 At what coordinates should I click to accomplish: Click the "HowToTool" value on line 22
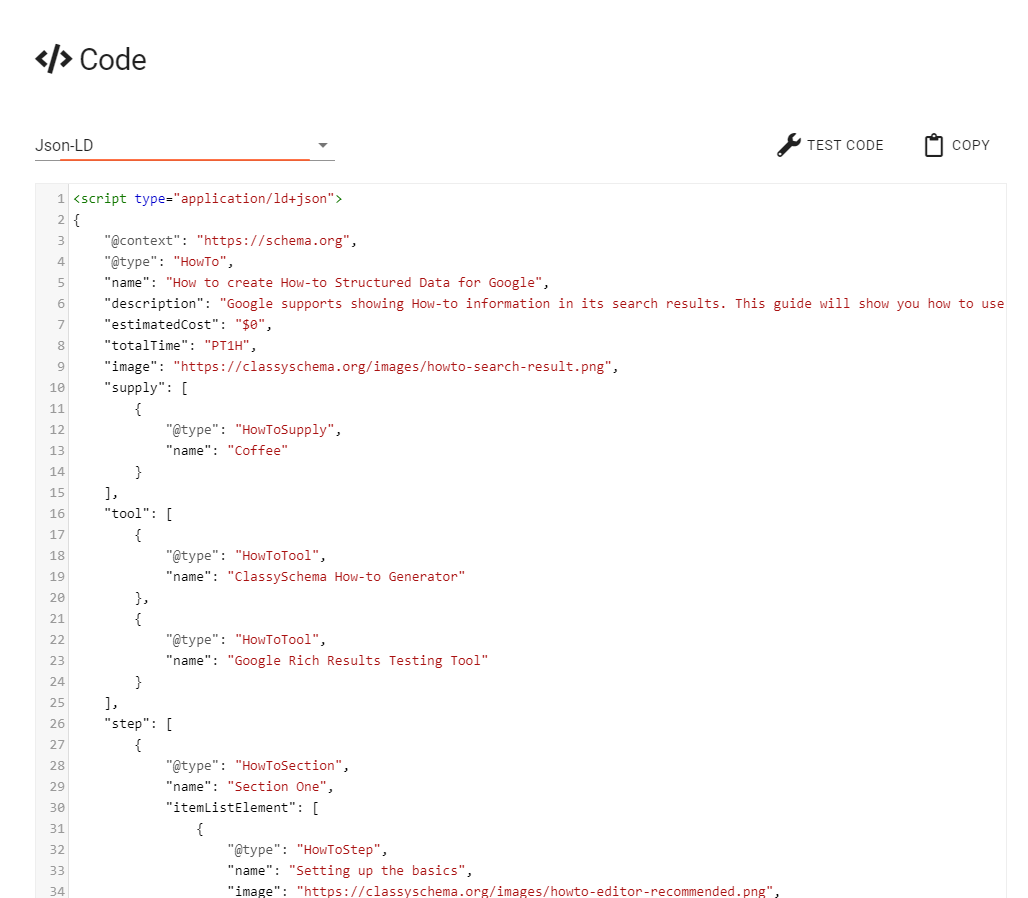point(277,639)
